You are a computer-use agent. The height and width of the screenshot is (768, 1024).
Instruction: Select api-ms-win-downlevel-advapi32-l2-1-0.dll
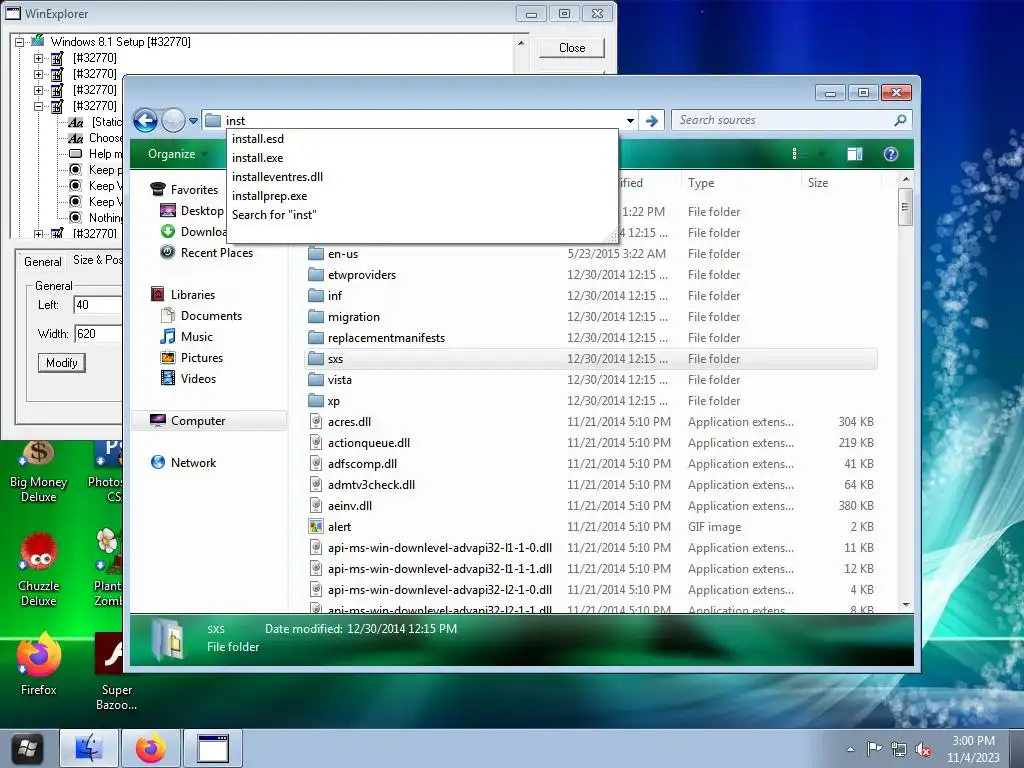(x=440, y=589)
